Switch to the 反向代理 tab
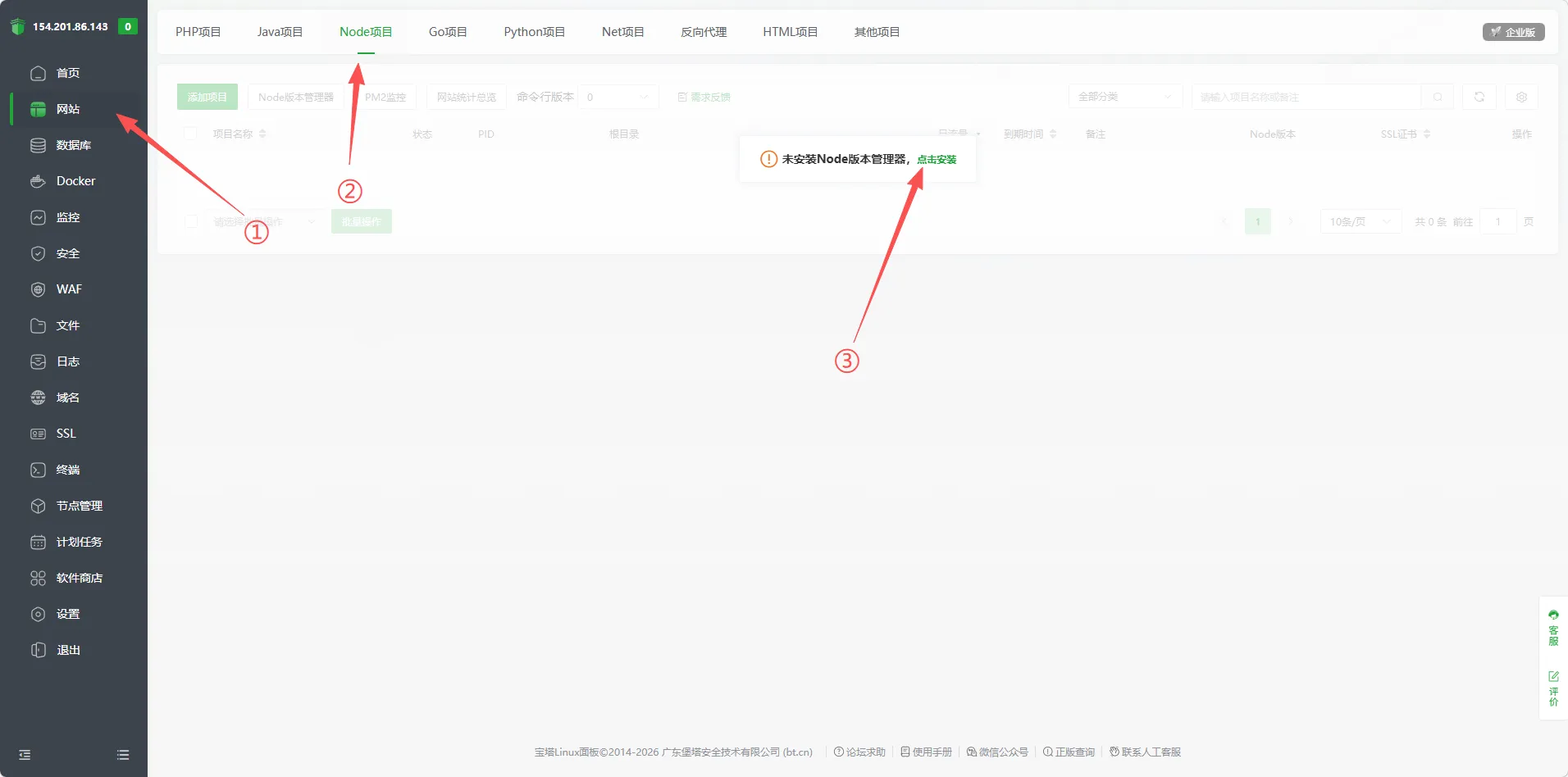 [x=703, y=32]
